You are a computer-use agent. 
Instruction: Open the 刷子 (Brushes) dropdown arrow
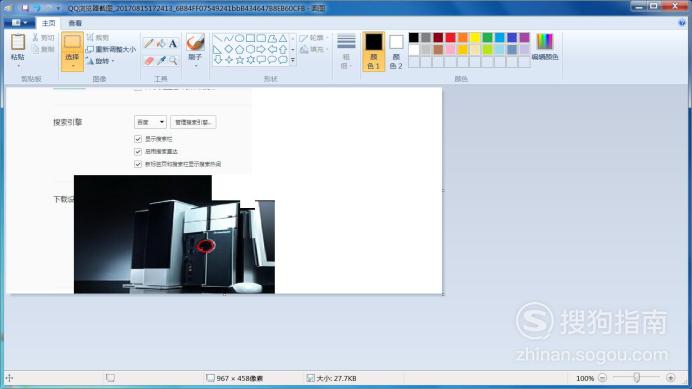[x=195, y=66]
